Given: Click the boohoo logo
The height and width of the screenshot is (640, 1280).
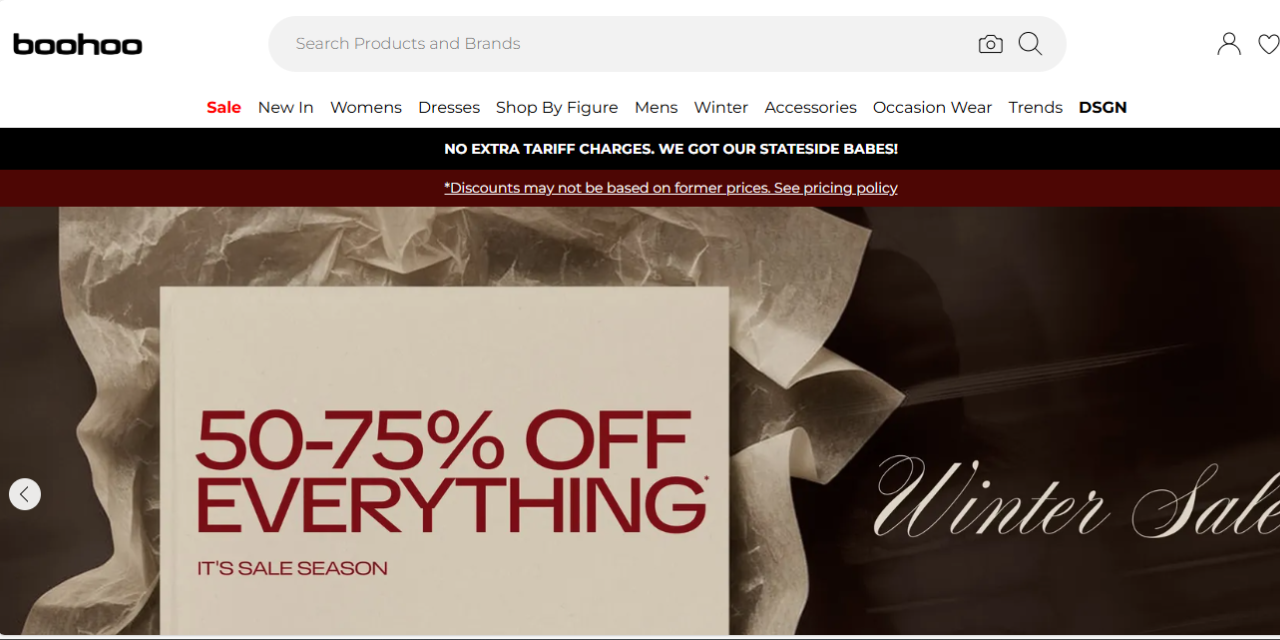Looking at the screenshot, I should [77, 44].
